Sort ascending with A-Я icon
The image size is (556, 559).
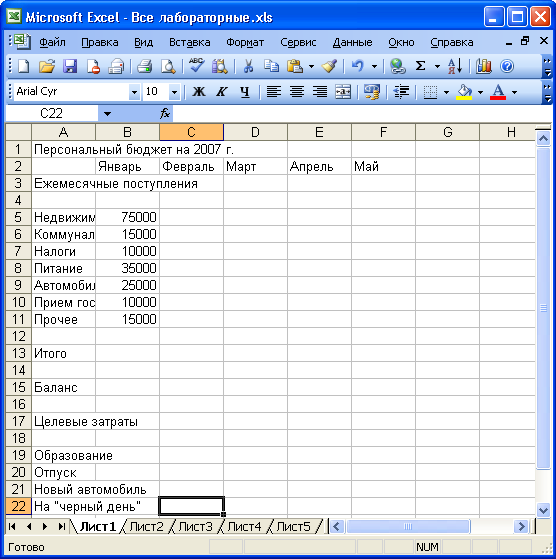pyautogui.click(x=455, y=66)
